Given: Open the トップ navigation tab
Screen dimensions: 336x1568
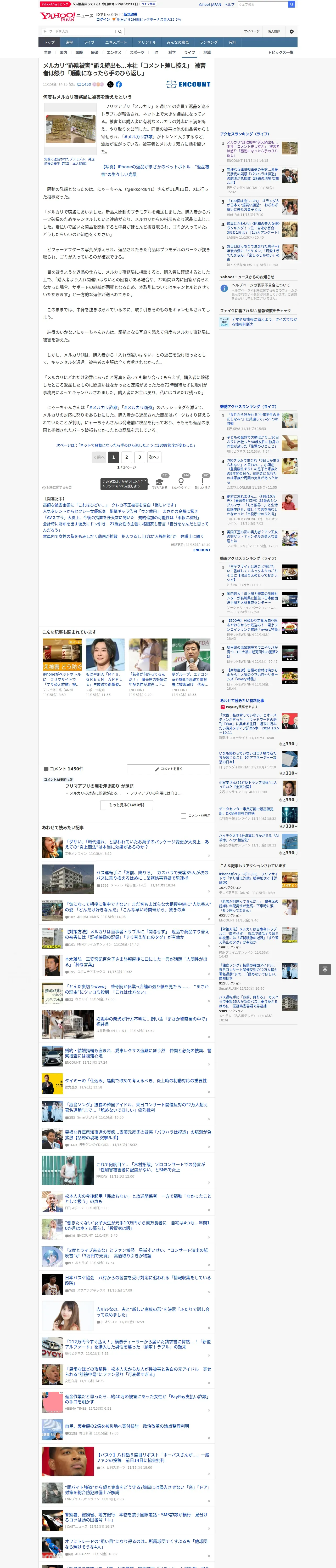Looking at the screenshot, I should click(x=49, y=43).
